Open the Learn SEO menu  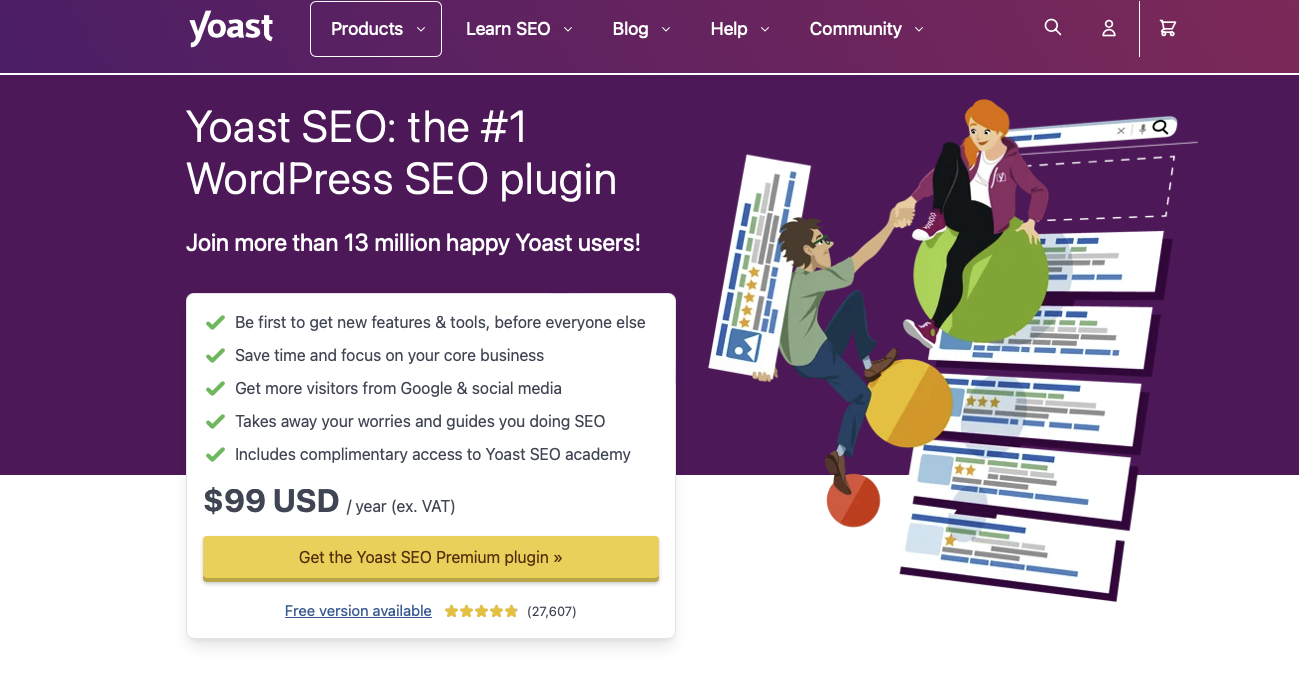click(519, 29)
